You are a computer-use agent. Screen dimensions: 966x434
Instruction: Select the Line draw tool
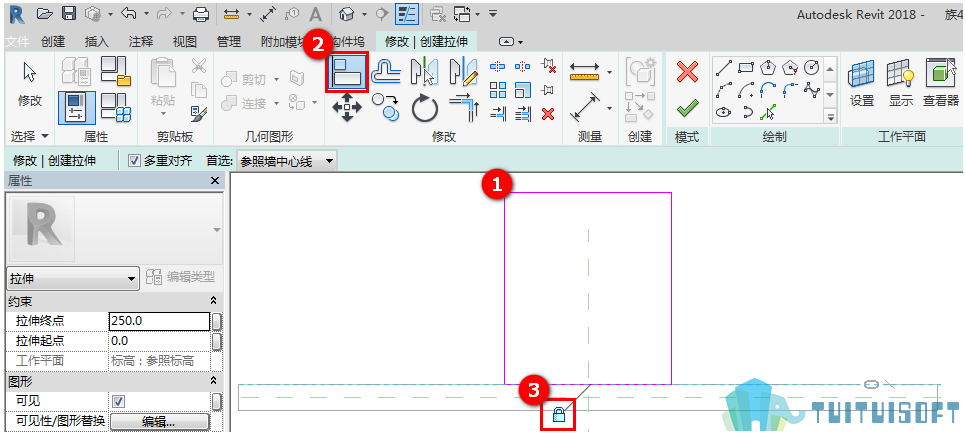click(x=724, y=67)
